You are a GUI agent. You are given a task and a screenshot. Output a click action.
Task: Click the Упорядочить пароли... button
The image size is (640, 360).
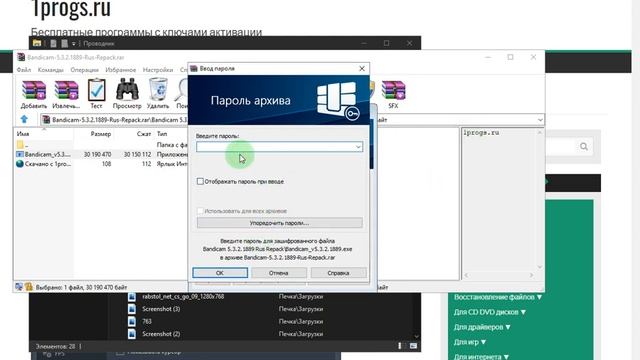coord(280,223)
